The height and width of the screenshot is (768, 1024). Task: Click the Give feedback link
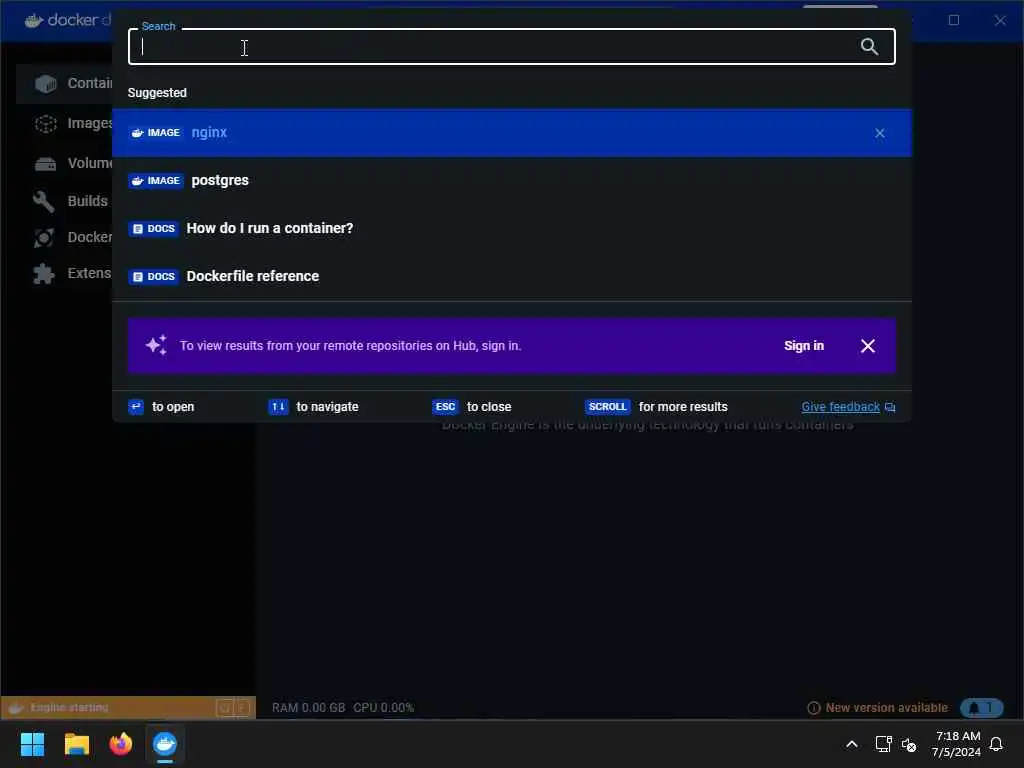click(x=840, y=407)
